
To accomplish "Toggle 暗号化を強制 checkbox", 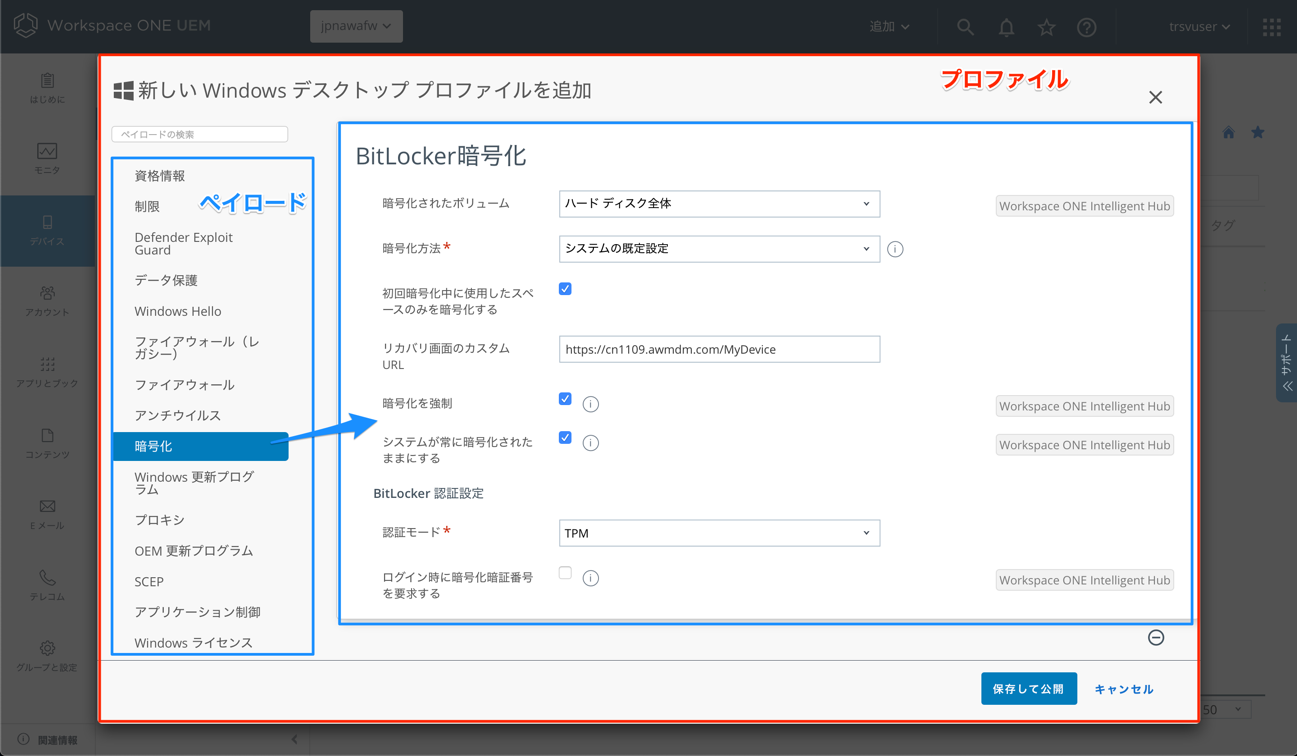I will pyautogui.click(x=565, y=399).
